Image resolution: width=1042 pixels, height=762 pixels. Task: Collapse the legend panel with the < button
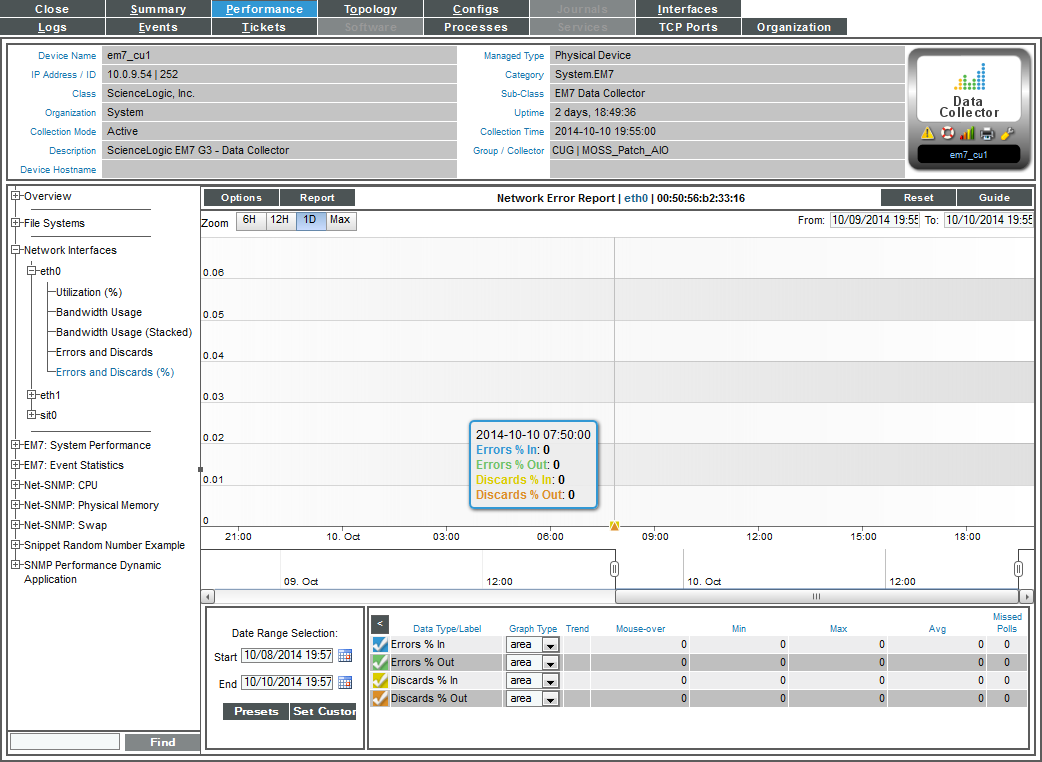click(x=379, y=624)
